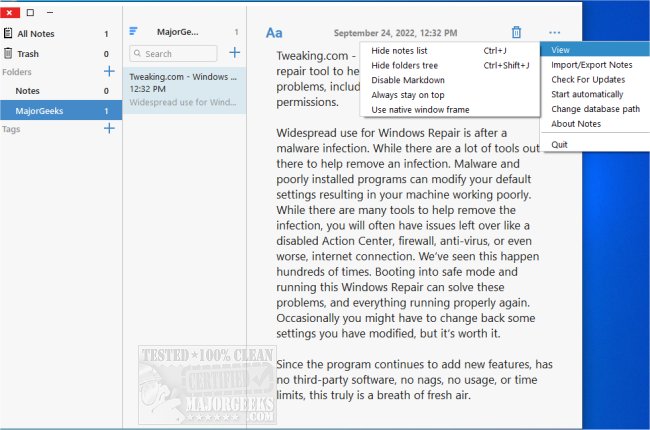Add a new folder with plus icon
This screenshot has height=430, width=650.
click(109, 71)
